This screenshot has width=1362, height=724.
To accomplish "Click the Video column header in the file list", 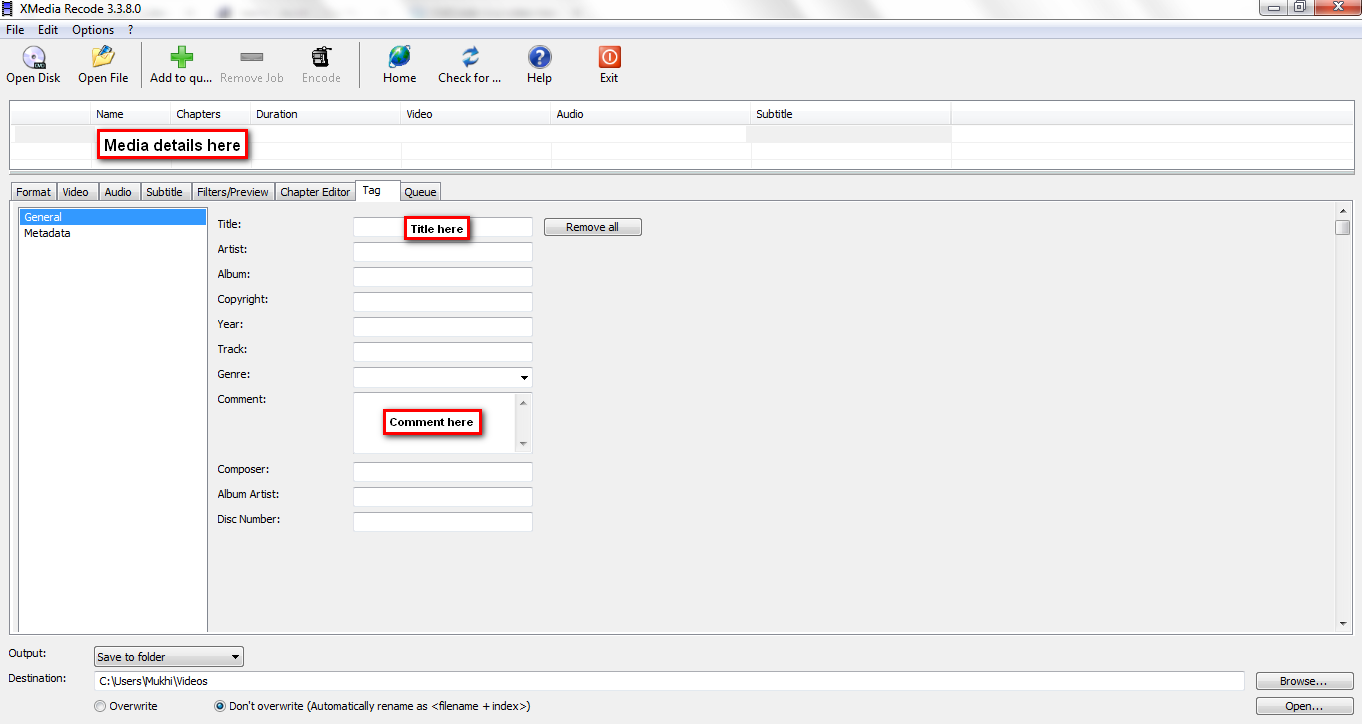I will (476, 114).
